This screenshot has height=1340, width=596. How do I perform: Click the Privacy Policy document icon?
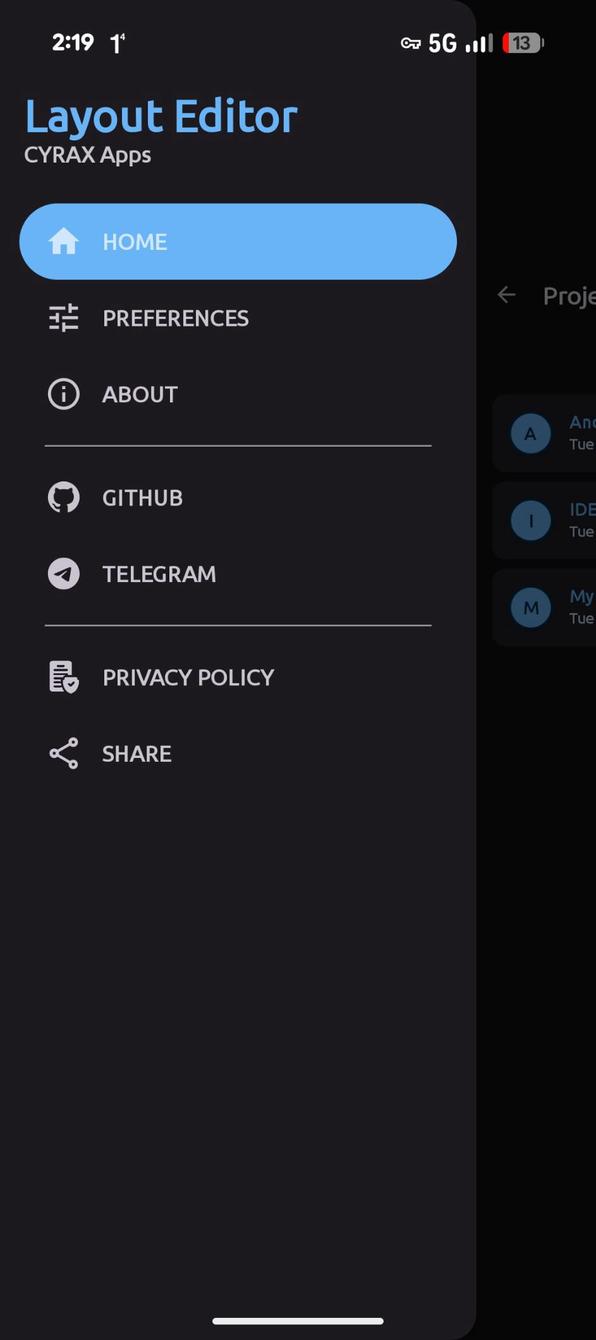[64, 677]
